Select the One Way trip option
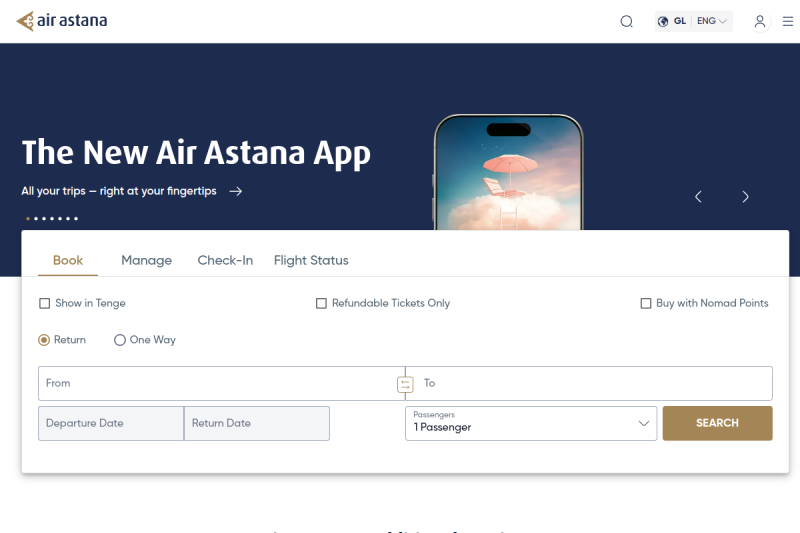This screenshot has width=800, height=533. pyautogui.click(x=119, y=340)
